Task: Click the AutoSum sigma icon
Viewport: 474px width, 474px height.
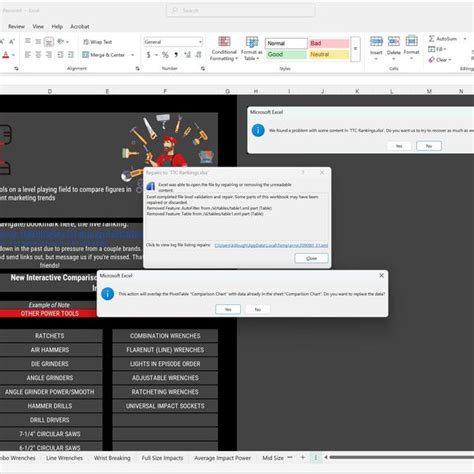Action: click(431, 39)
